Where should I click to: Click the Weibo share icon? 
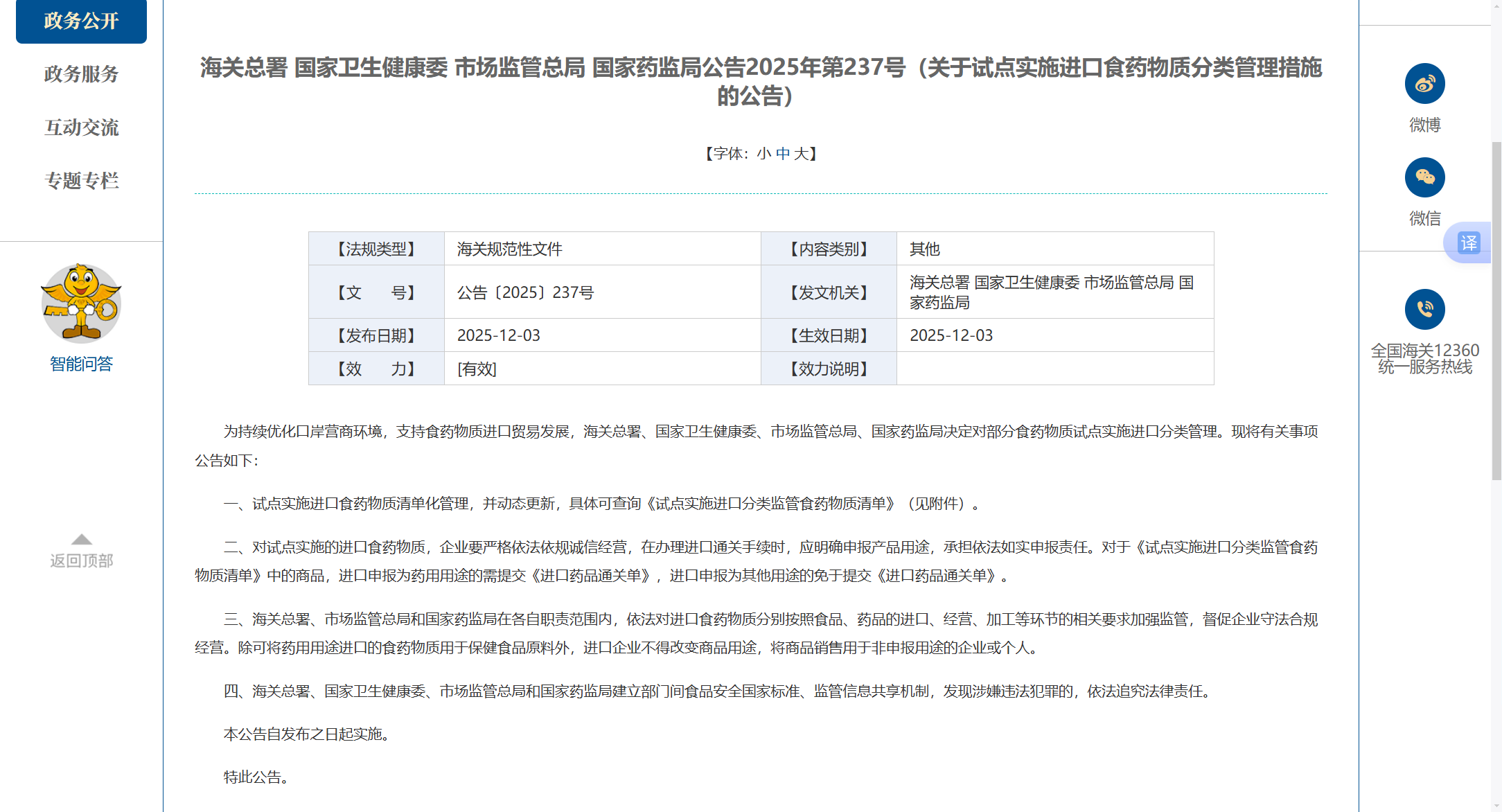click(x=1424, y=84)
